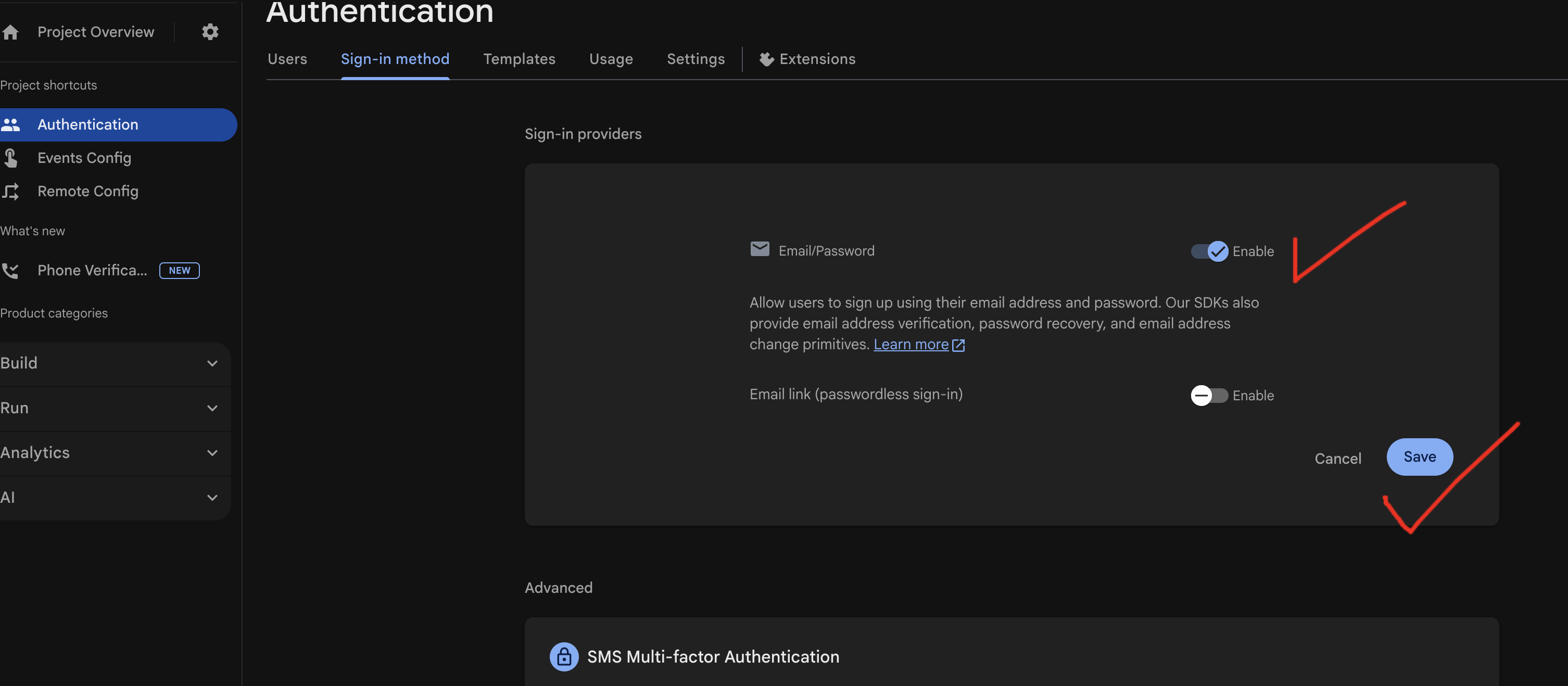This screenshot has width=1568, height=686.
Task: Enable the Email link passwordless toggle
Action: 1209,396
